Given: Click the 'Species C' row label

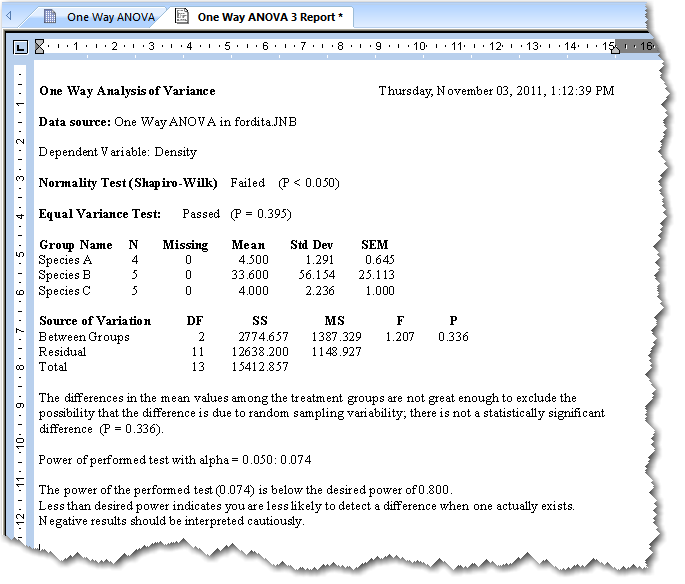Looking at the screenshot, I should (65, 291).
